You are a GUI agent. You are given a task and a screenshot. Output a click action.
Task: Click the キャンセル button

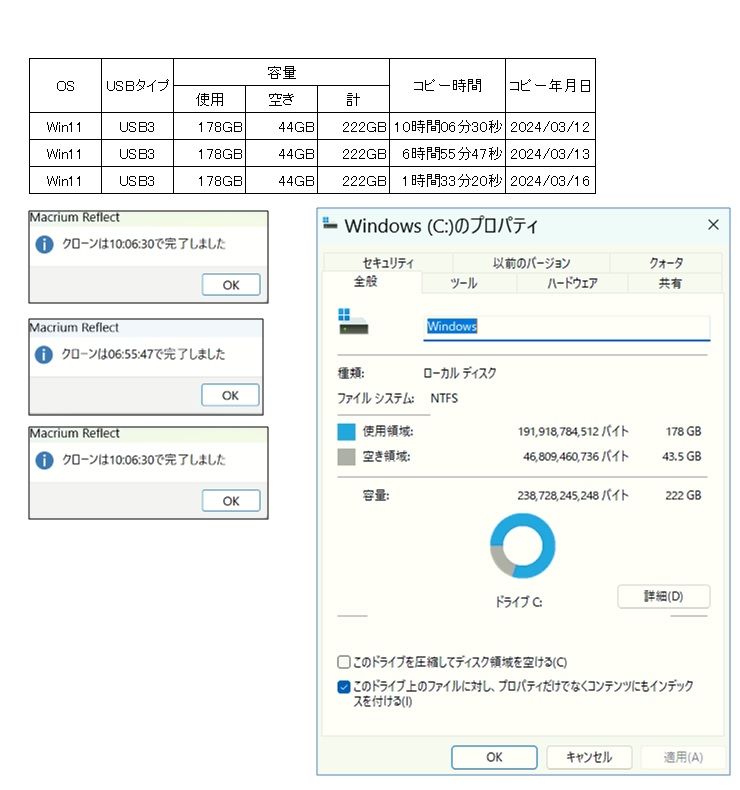click(589, 757)
